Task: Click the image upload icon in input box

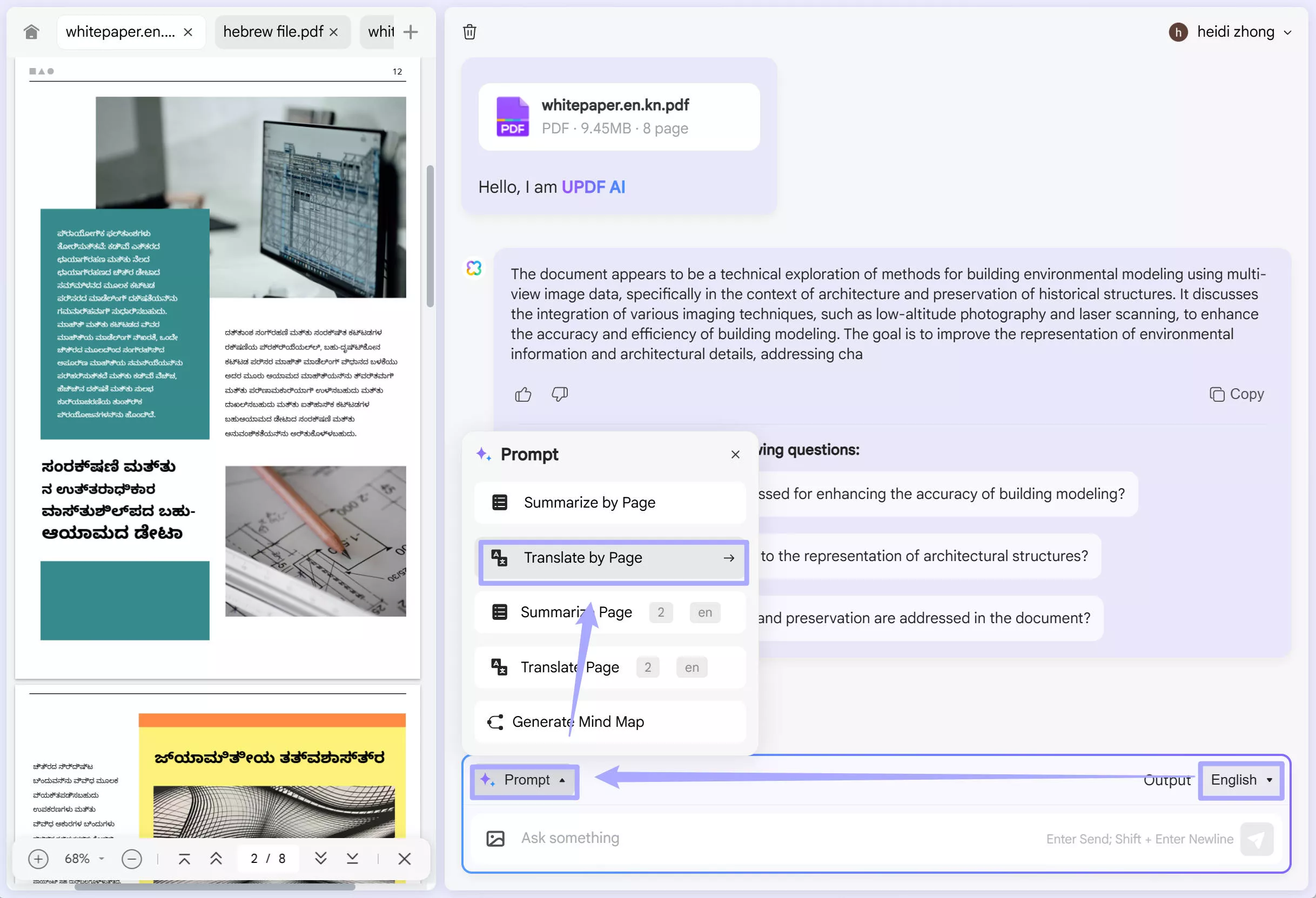Action: [495, 838]
